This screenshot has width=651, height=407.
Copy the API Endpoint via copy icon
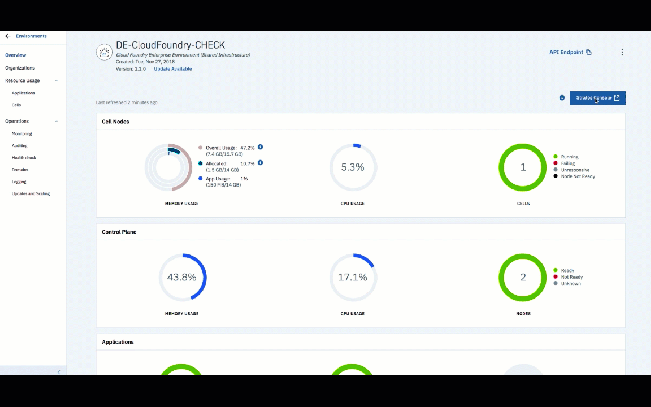click(589, 52)
